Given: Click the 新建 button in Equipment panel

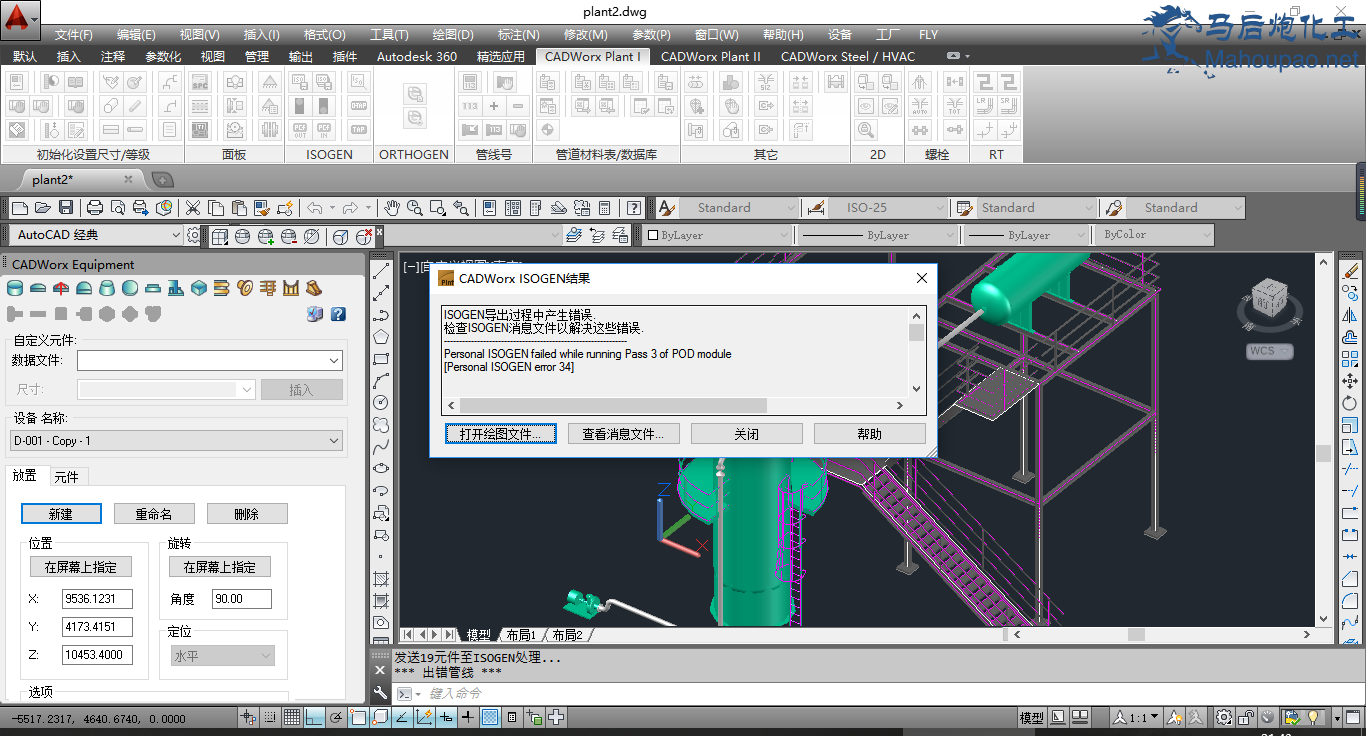Looking at the screenshot, I should click(x=61, y=514).
